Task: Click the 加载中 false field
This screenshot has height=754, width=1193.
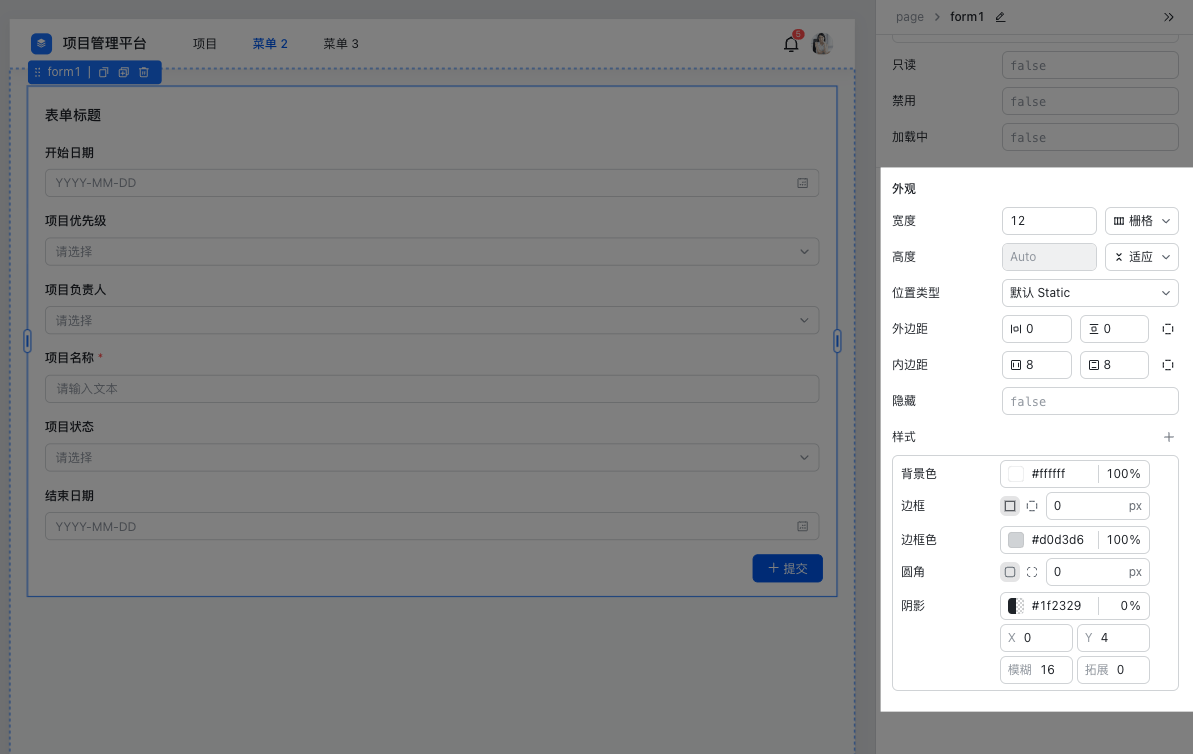Action: pyautogui.click(x=1090, y=138)
